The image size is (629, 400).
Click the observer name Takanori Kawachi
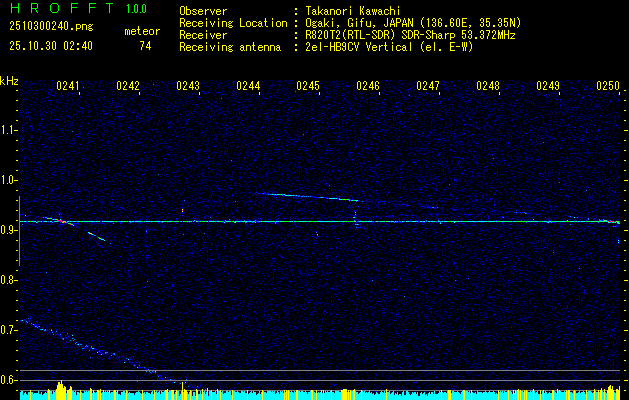pos(354,11)
